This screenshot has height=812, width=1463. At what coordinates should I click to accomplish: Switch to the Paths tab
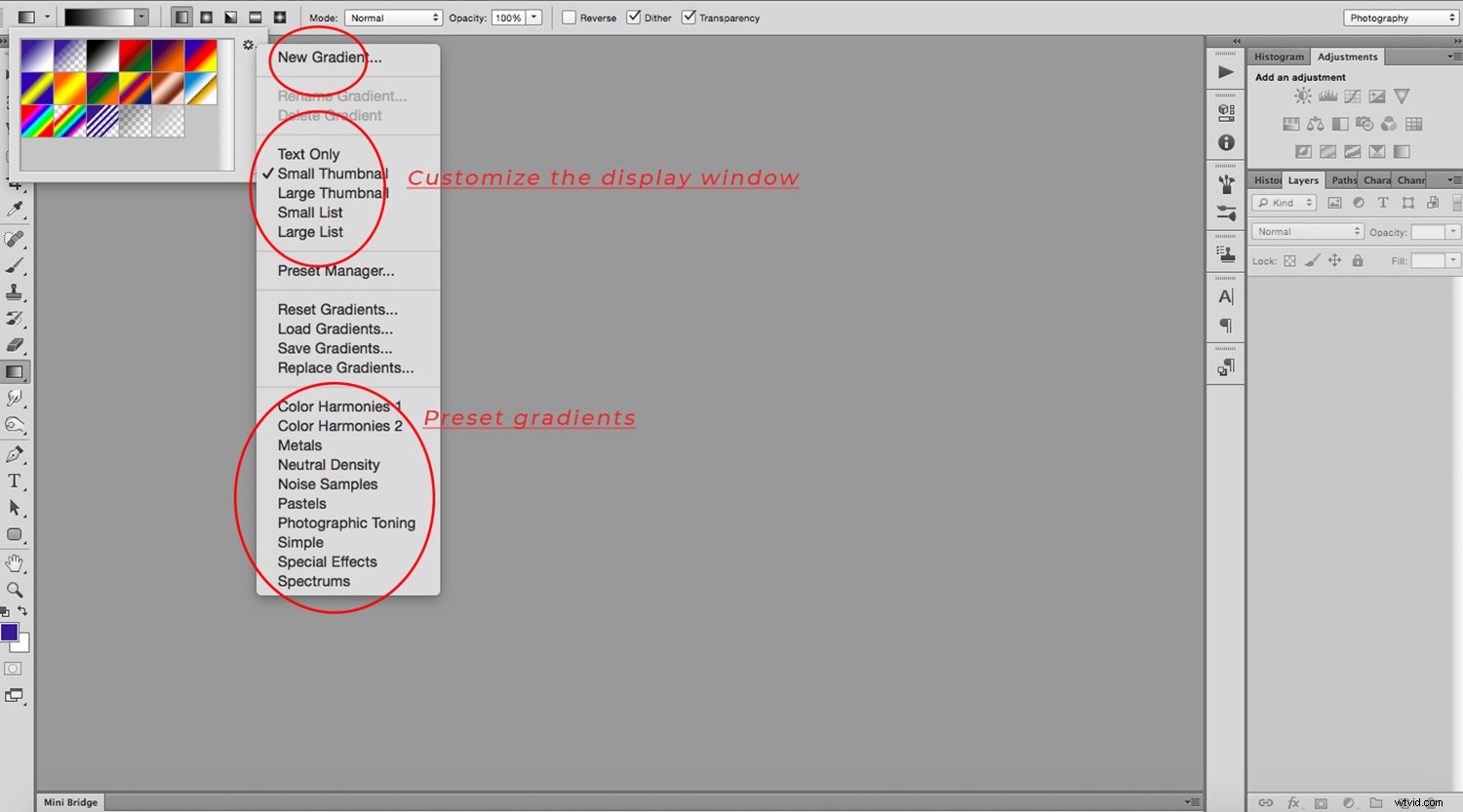(x=1344, y=180)
